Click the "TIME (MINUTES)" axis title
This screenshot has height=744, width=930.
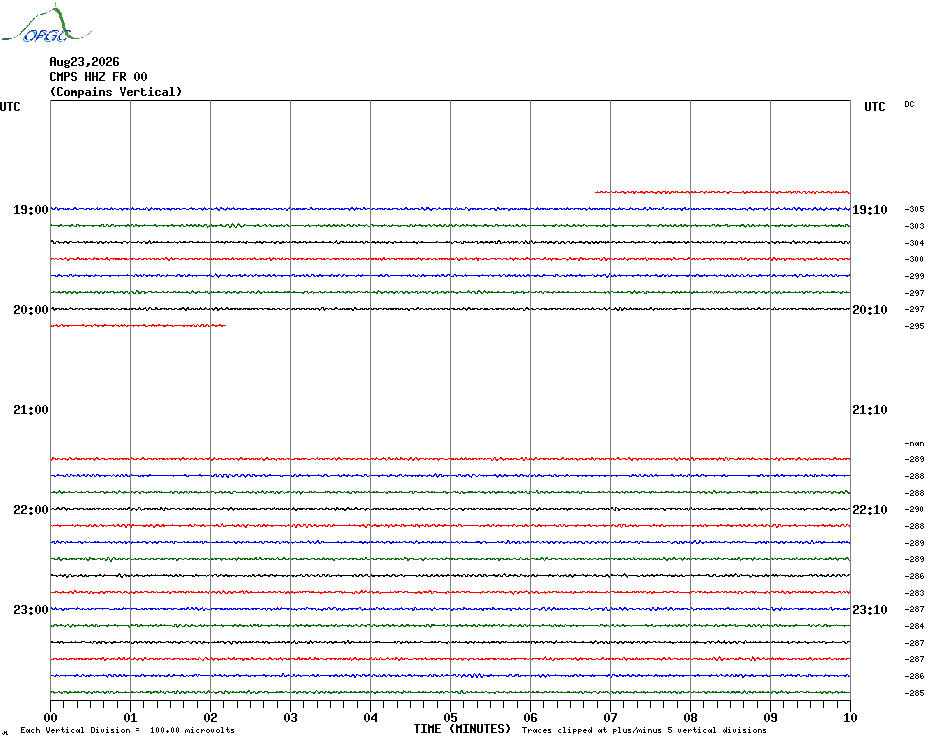(x=462, y=729)
